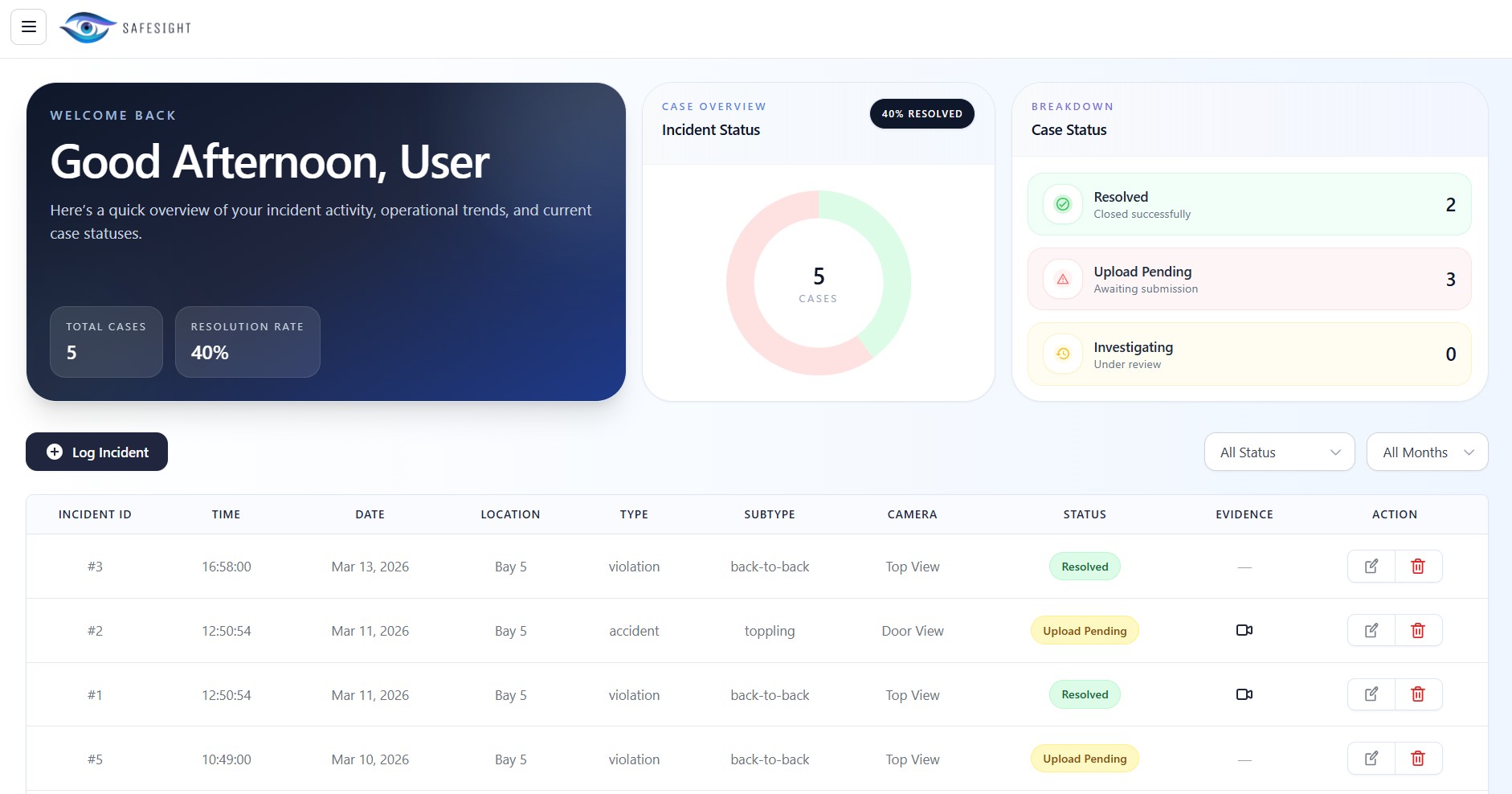Click the Resolution Rate stat tile

point(247,342)
